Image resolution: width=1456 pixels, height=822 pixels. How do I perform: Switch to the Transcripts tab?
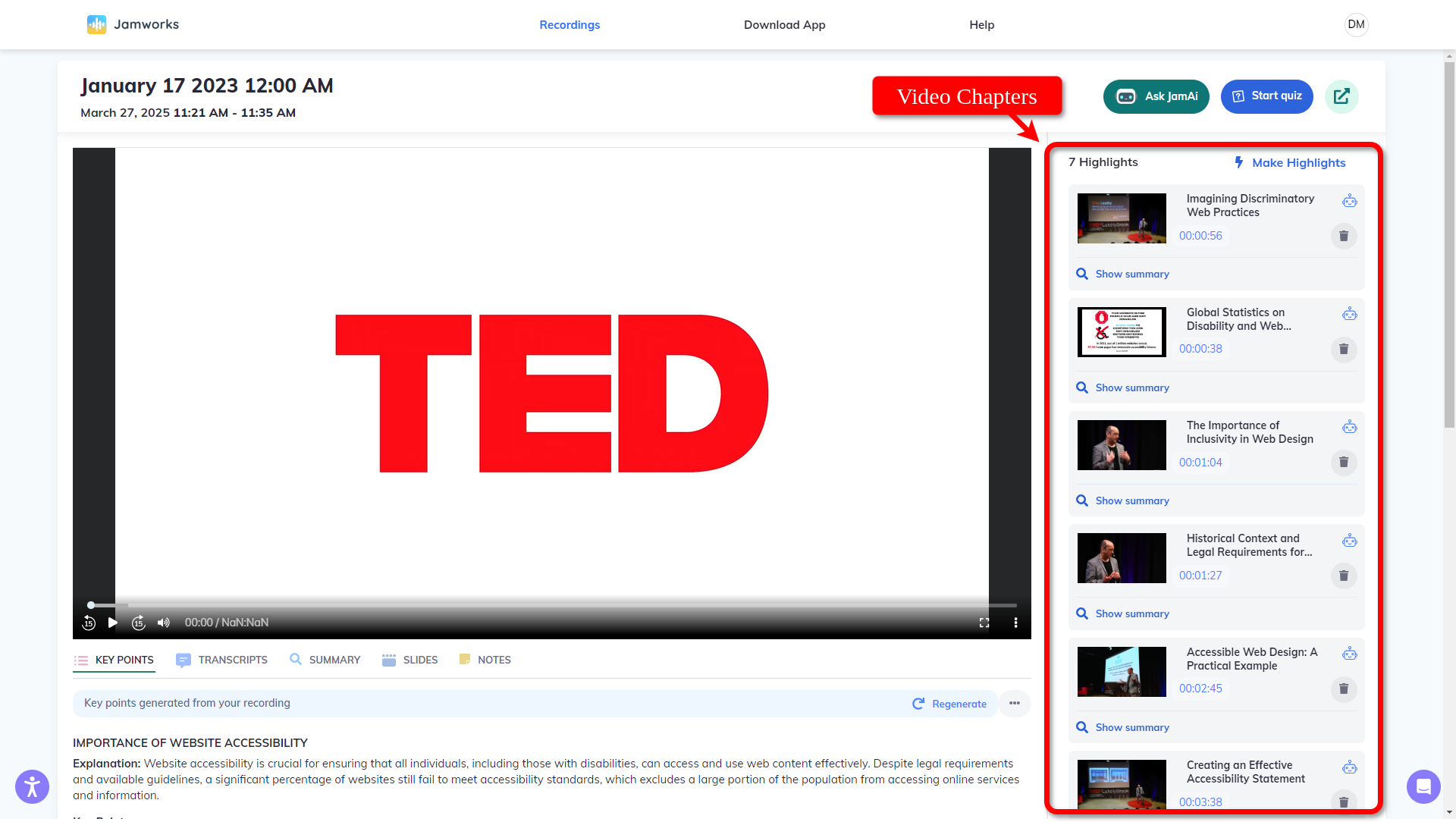tap(221, 660)
